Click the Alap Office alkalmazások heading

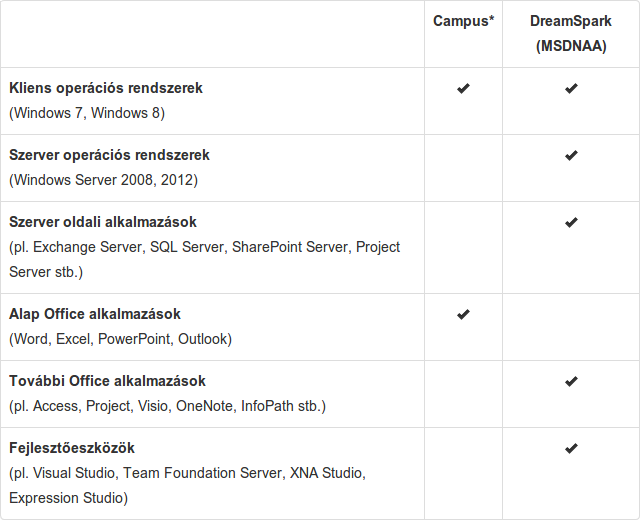tap(95, 314)
